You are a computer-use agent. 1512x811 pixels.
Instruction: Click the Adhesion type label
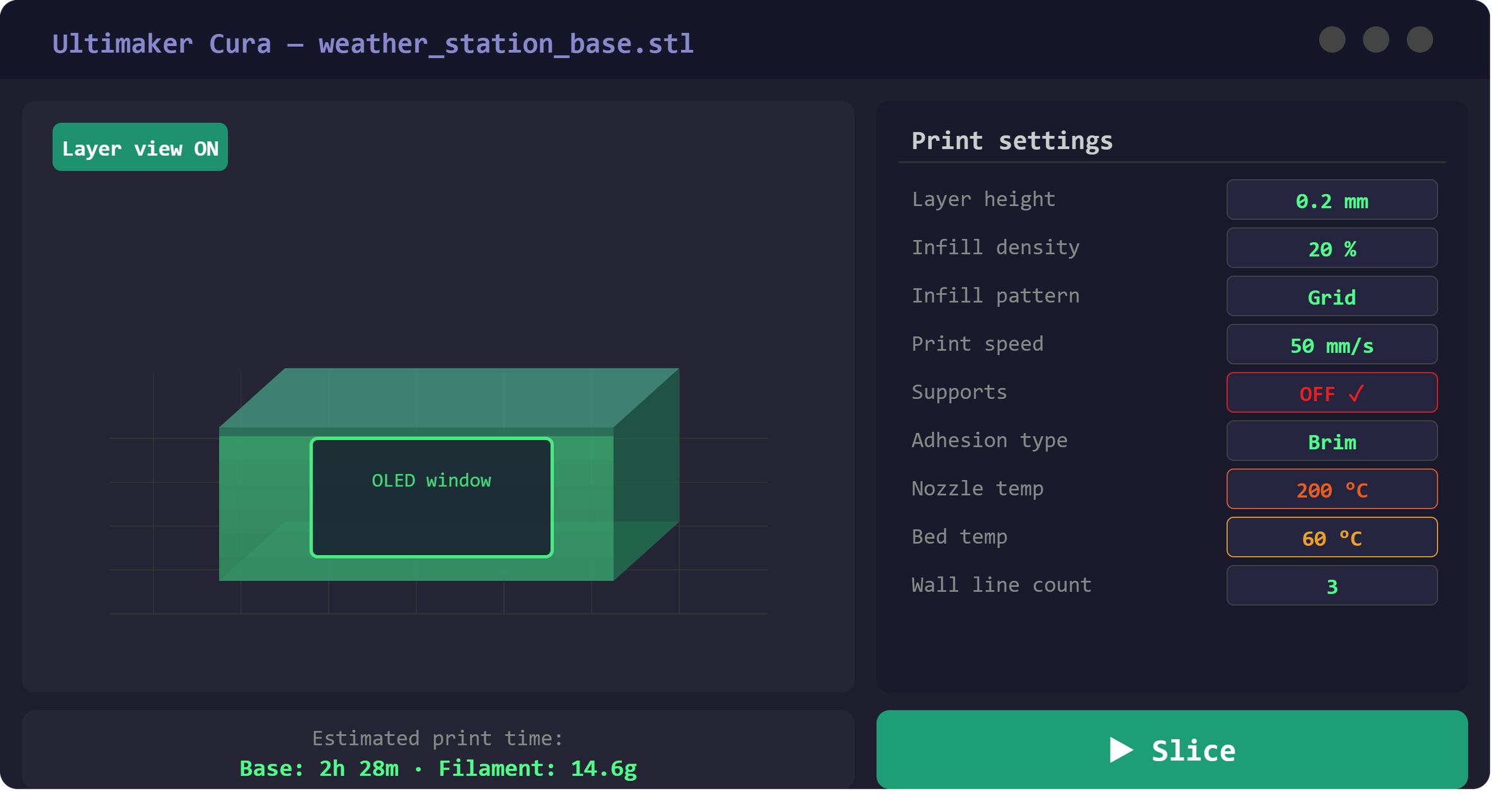point(989,440)
